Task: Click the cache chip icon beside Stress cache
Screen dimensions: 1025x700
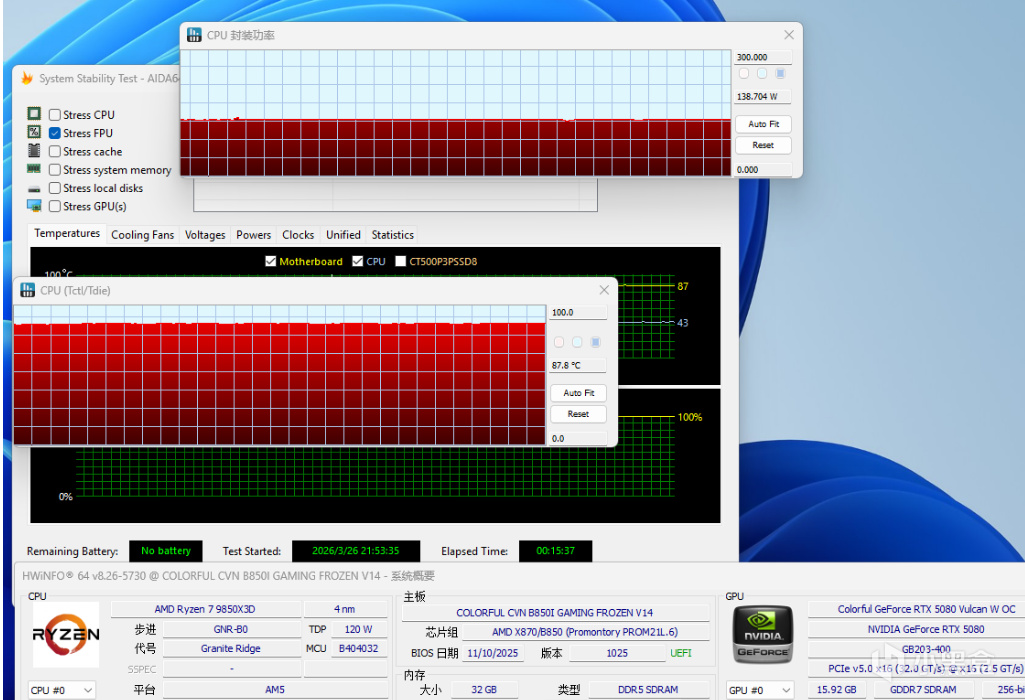Action: tap(34, 150)
